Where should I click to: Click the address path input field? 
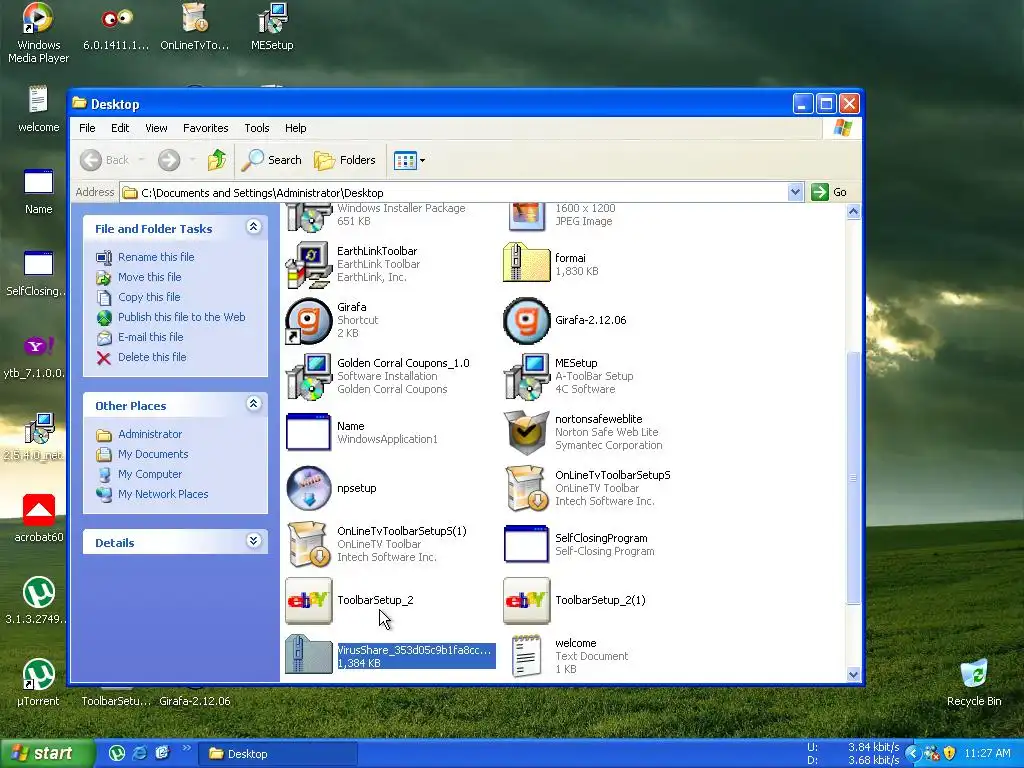(455, 193)
